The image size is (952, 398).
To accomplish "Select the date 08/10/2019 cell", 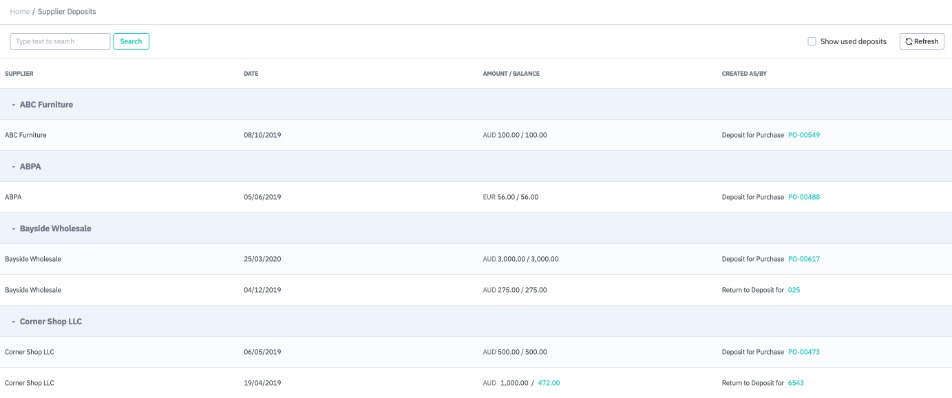I will (x=262, y=135).
